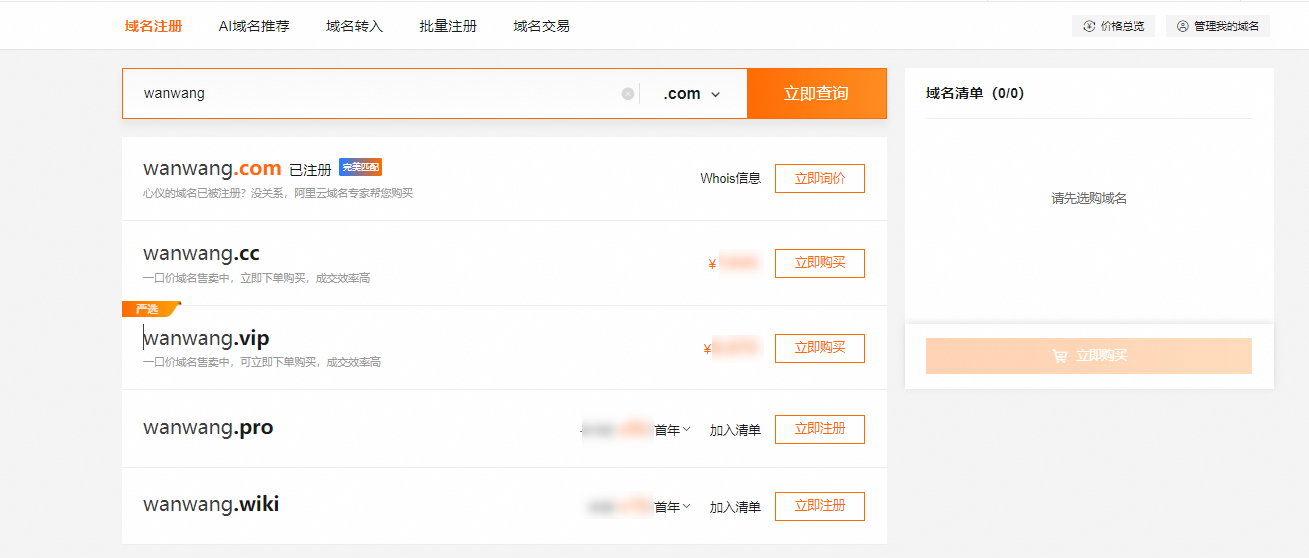Select the wanwang.pro domain name text
Image resolution: width=1309 pixels, height=558 pixels.
[x=208, y=427]
